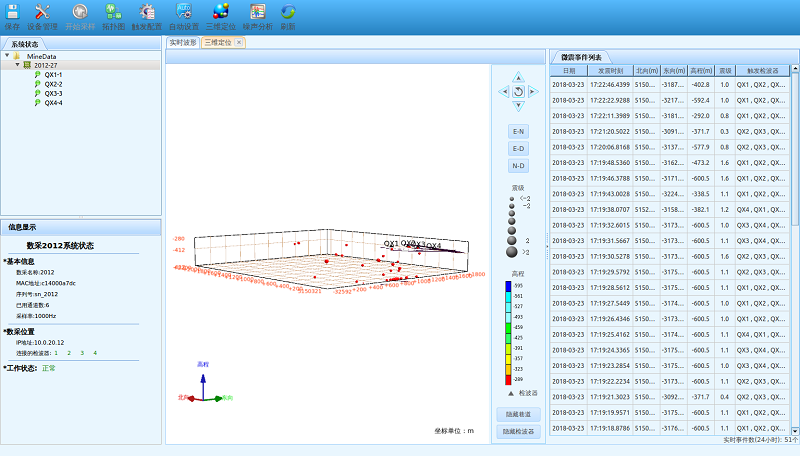Switch to E-N projection view
The image size is (800, 456).
[x=518, y=131]
